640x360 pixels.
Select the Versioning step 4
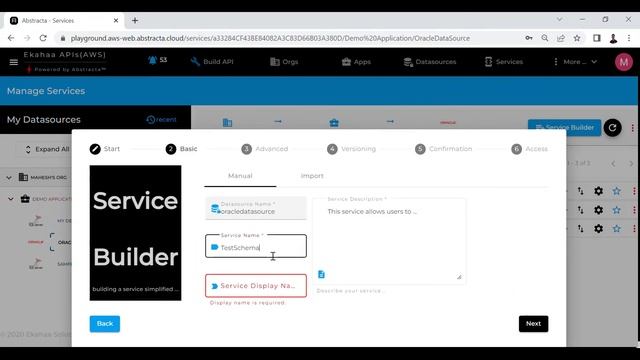pos(351,149)
